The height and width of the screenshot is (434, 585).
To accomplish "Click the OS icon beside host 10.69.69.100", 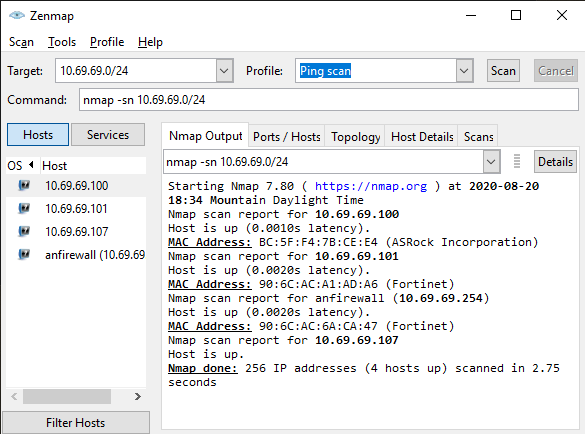I will click(24, 185).
